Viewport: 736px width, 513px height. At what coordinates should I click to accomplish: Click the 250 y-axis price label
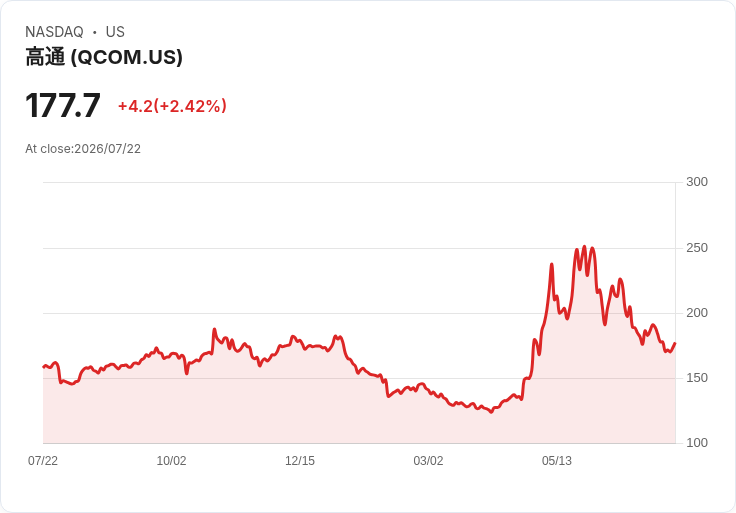coord(697,248)
